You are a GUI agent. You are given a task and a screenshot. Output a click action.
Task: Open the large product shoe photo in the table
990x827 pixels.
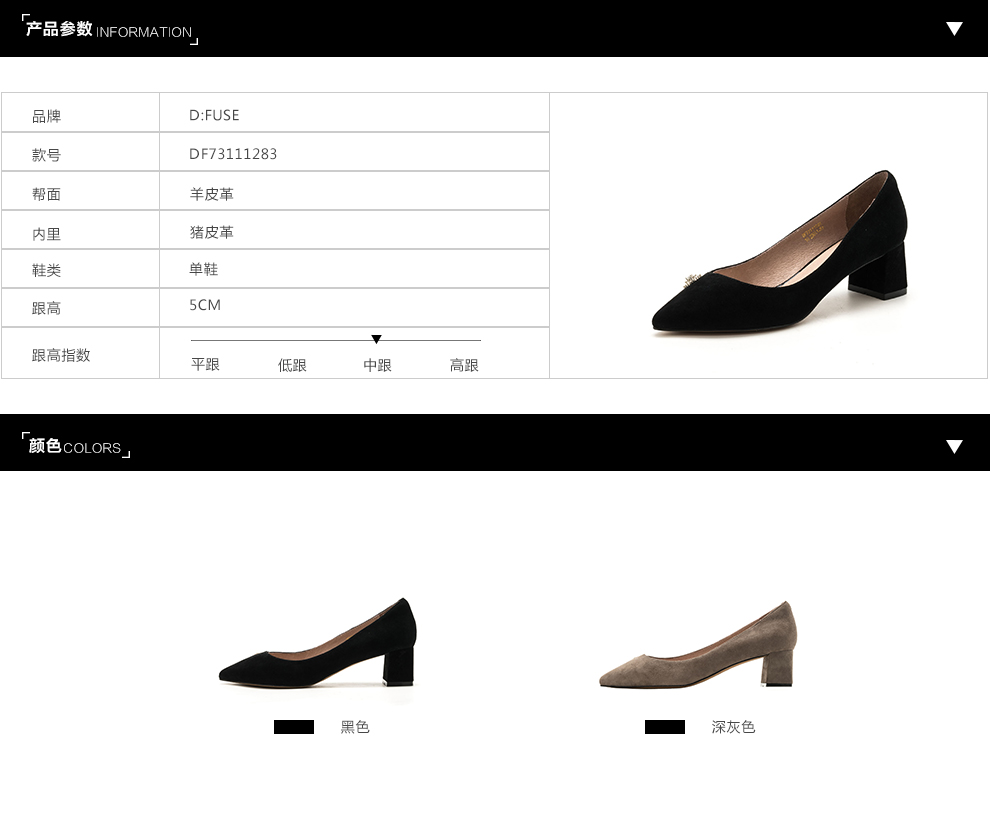point(780,255)
